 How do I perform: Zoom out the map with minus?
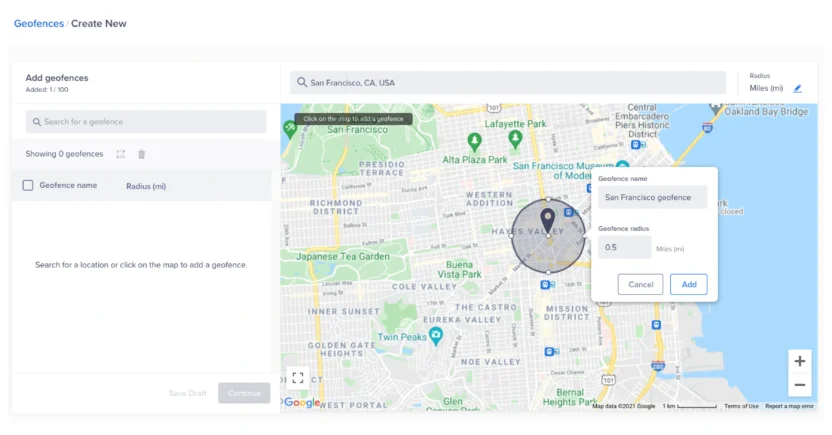click(800, 385)
